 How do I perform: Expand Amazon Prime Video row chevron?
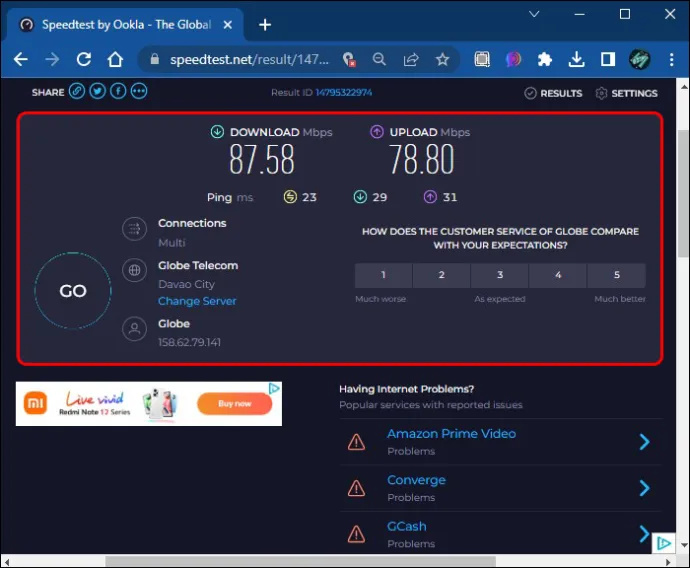[644, 442]
